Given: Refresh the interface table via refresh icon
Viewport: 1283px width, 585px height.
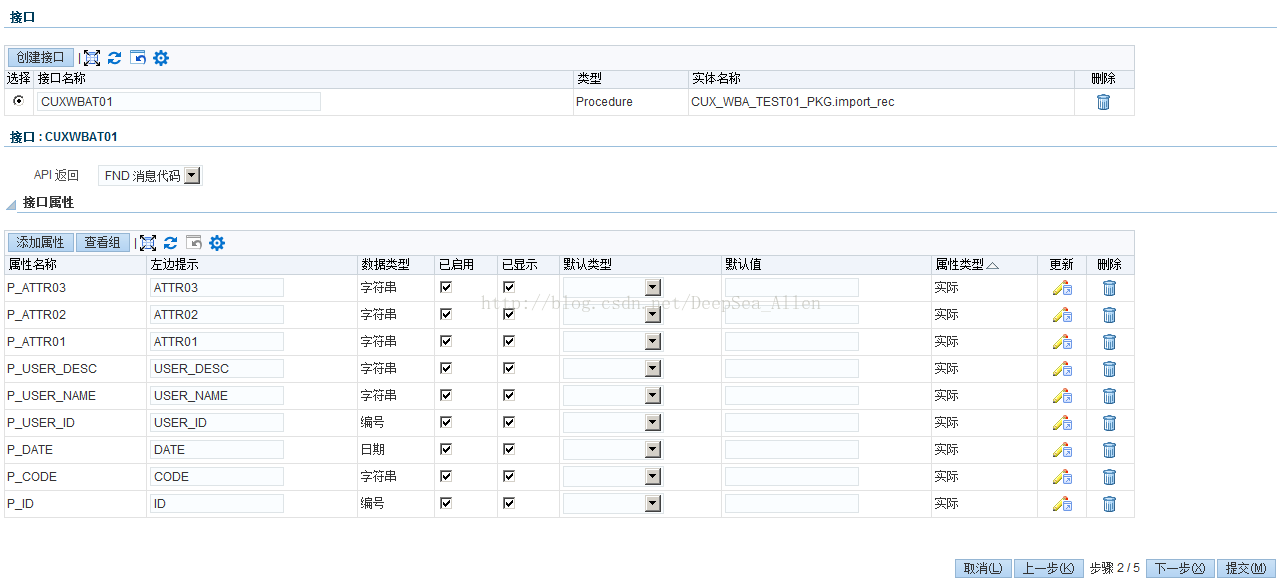Looking at the screenshot, I should pos(115,58).
